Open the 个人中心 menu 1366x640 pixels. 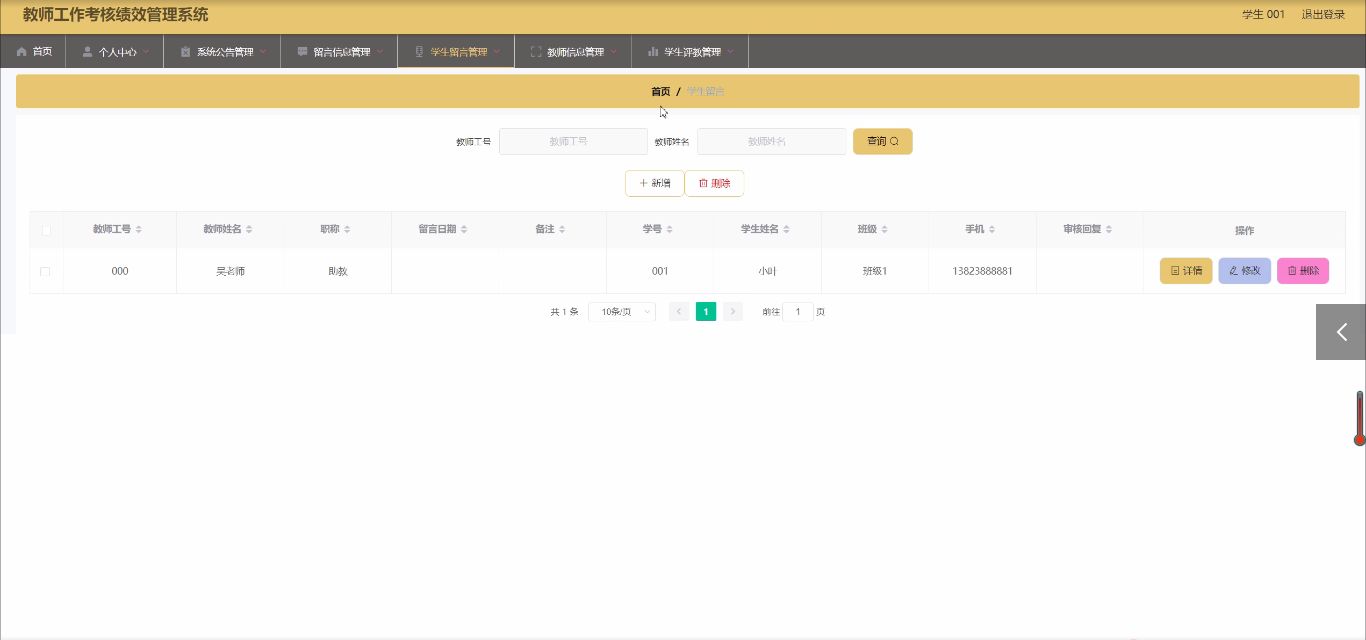coord(115,51)
